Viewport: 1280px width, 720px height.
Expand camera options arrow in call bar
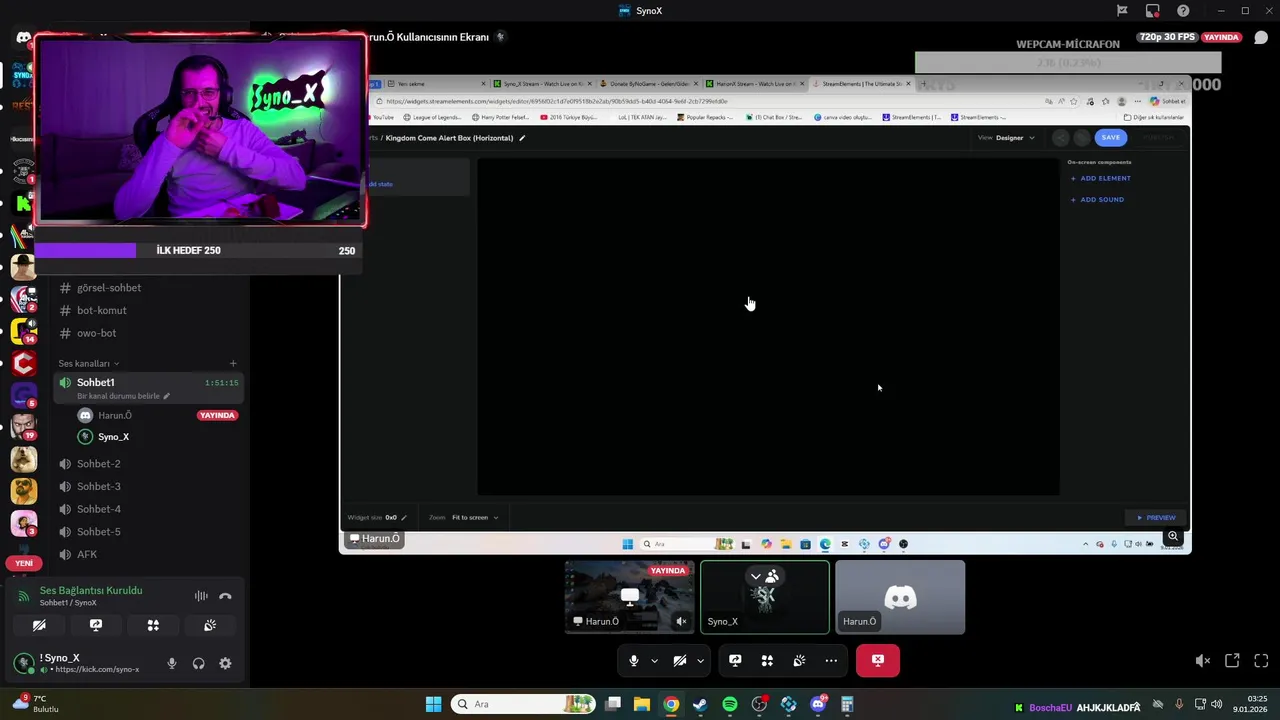click(700, 661)
